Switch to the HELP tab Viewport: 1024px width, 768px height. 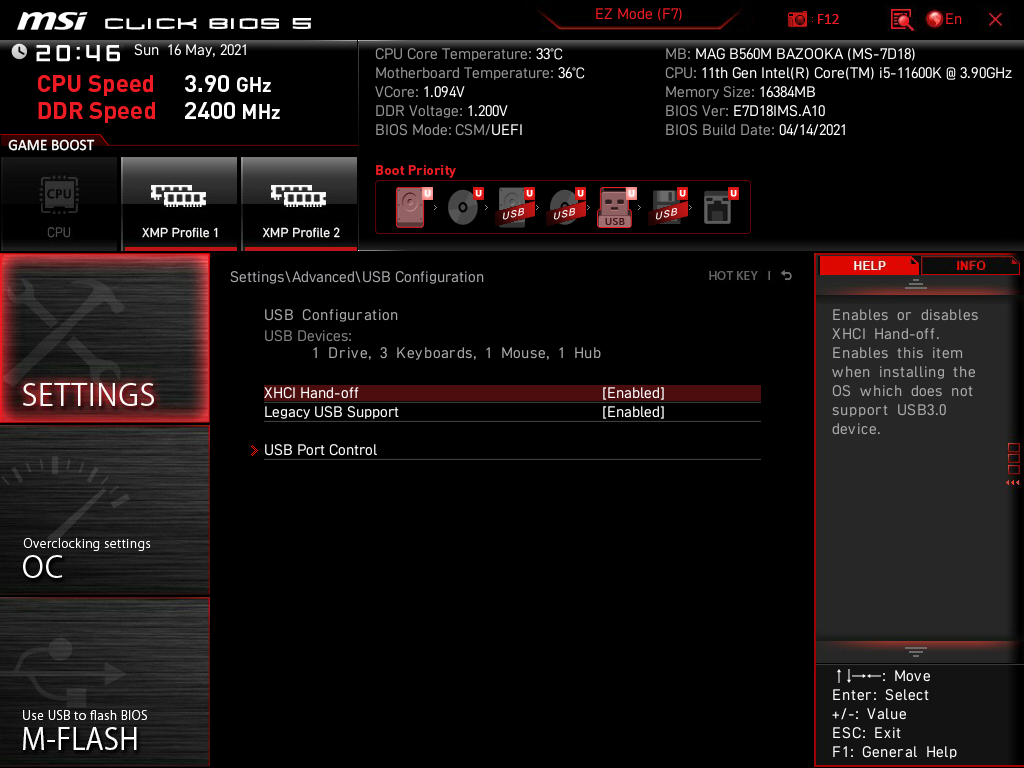tap(869, 266)
